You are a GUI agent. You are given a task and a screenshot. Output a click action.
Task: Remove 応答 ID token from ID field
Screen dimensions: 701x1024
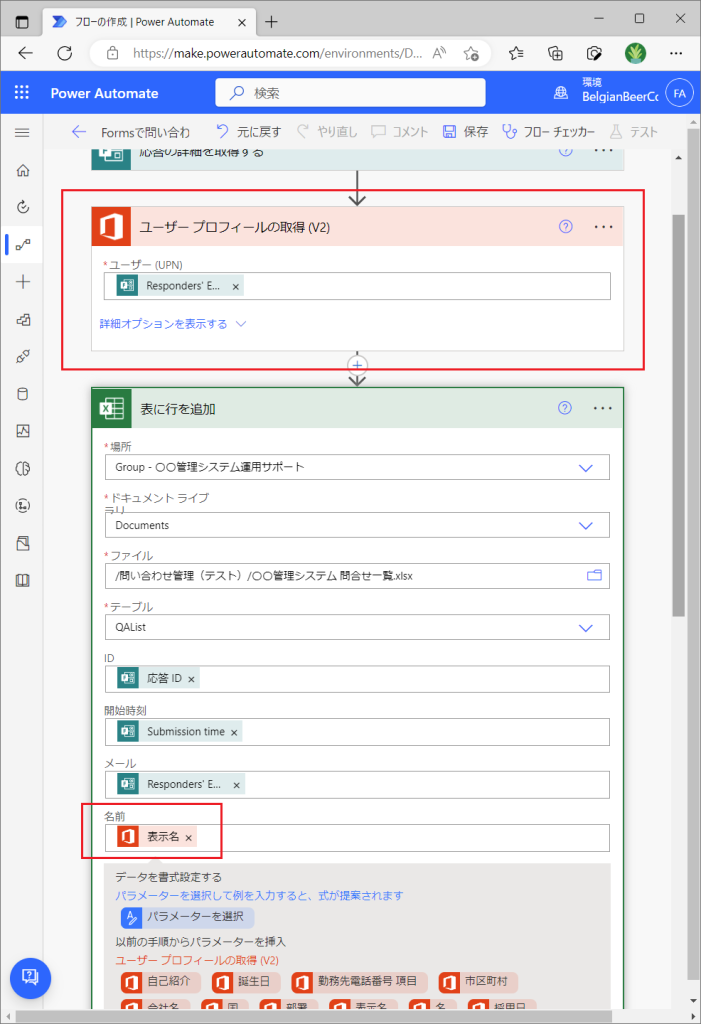[191, 679]
